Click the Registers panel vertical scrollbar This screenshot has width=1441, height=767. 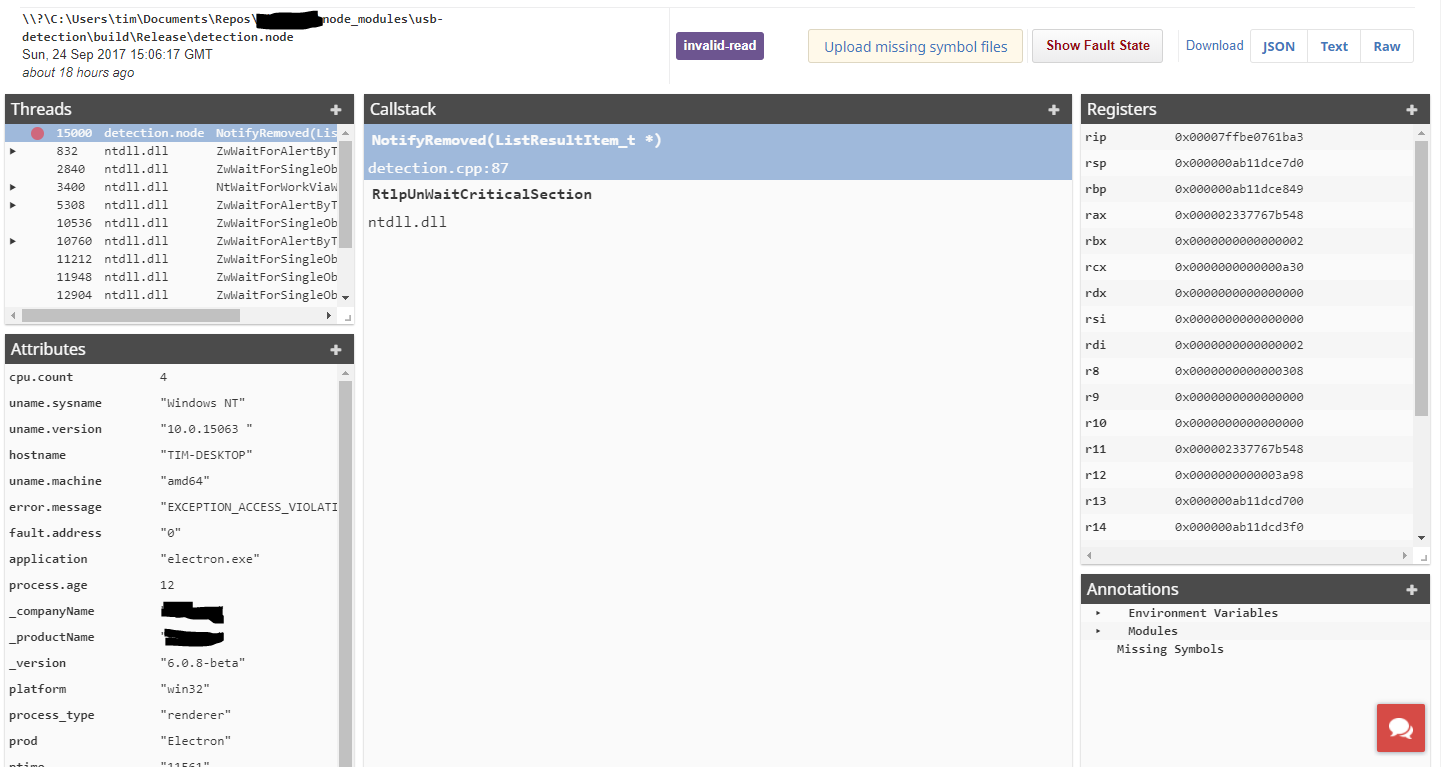coord(1422,278)
